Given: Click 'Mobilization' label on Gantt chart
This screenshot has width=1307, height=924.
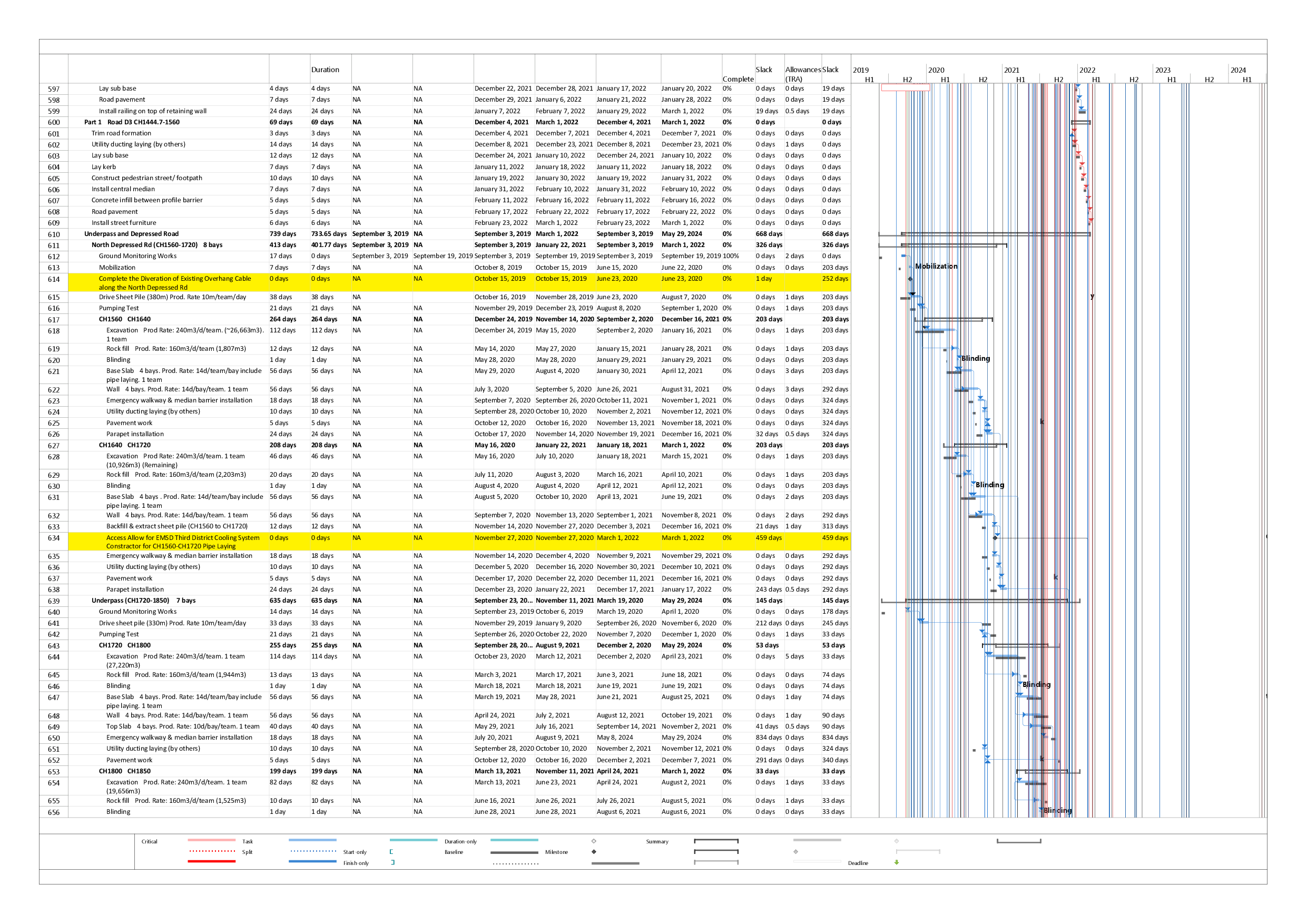Looking at the screenshot, I should [937, 267].
